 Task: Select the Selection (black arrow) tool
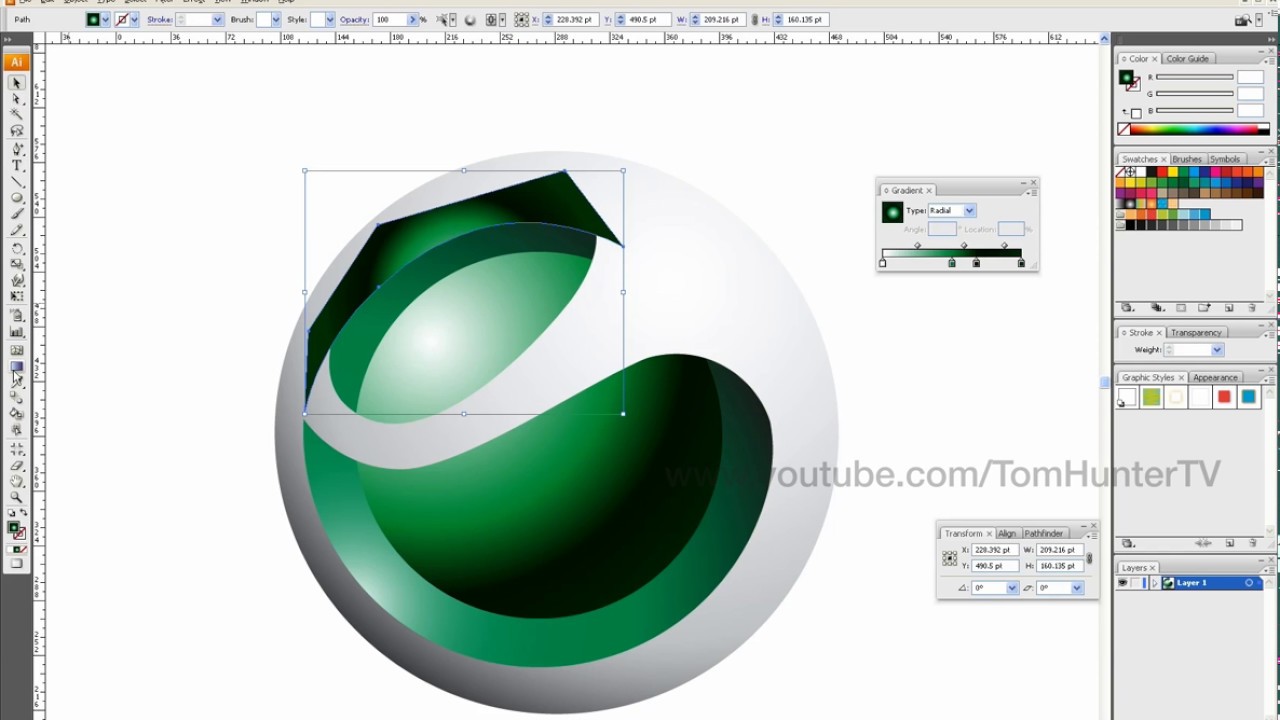tap(17, 82)
